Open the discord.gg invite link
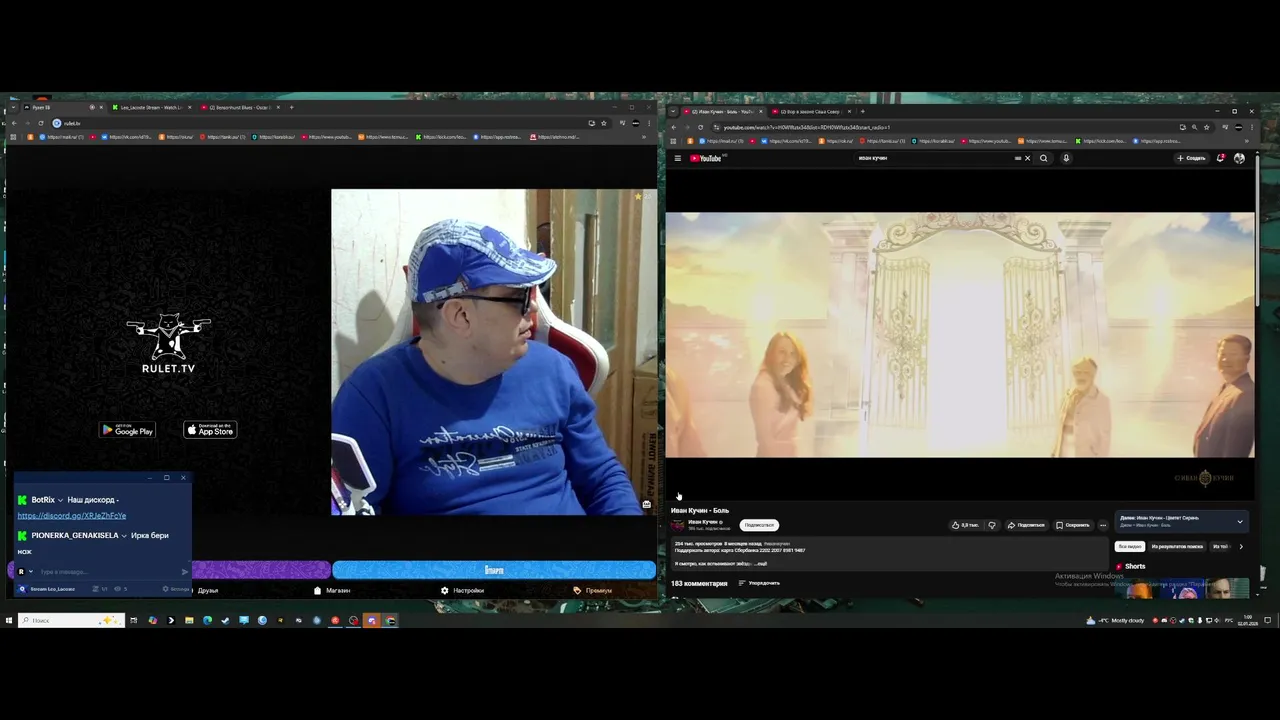Screen dimensions: 1280x720 (x=72, y=516)
